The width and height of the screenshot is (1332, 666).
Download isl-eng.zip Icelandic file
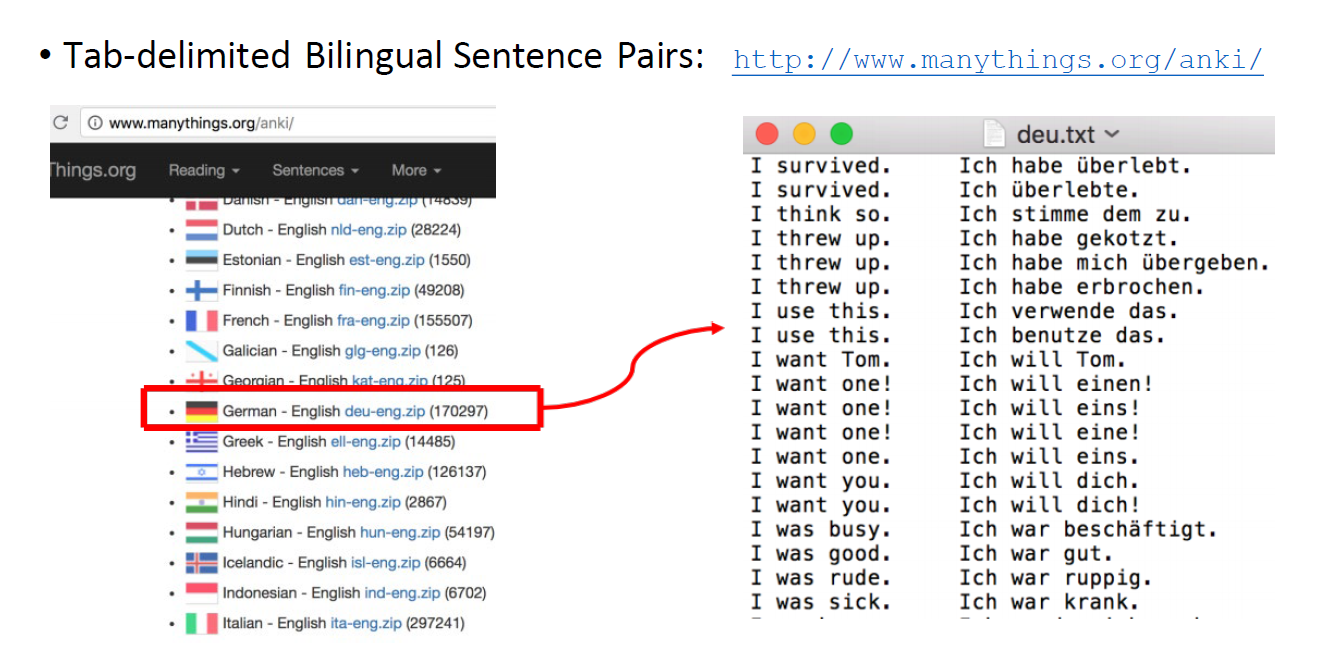tap(386, 562)
